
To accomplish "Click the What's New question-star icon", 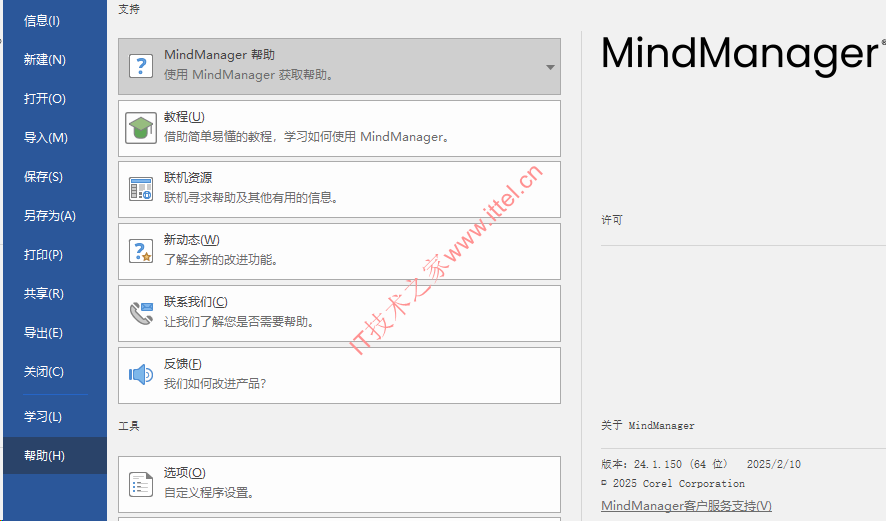I will point(141,251).
